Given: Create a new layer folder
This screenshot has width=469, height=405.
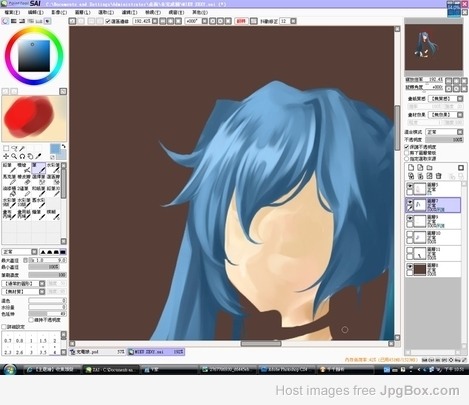Looking at the screenshot, I should [430, 168].
